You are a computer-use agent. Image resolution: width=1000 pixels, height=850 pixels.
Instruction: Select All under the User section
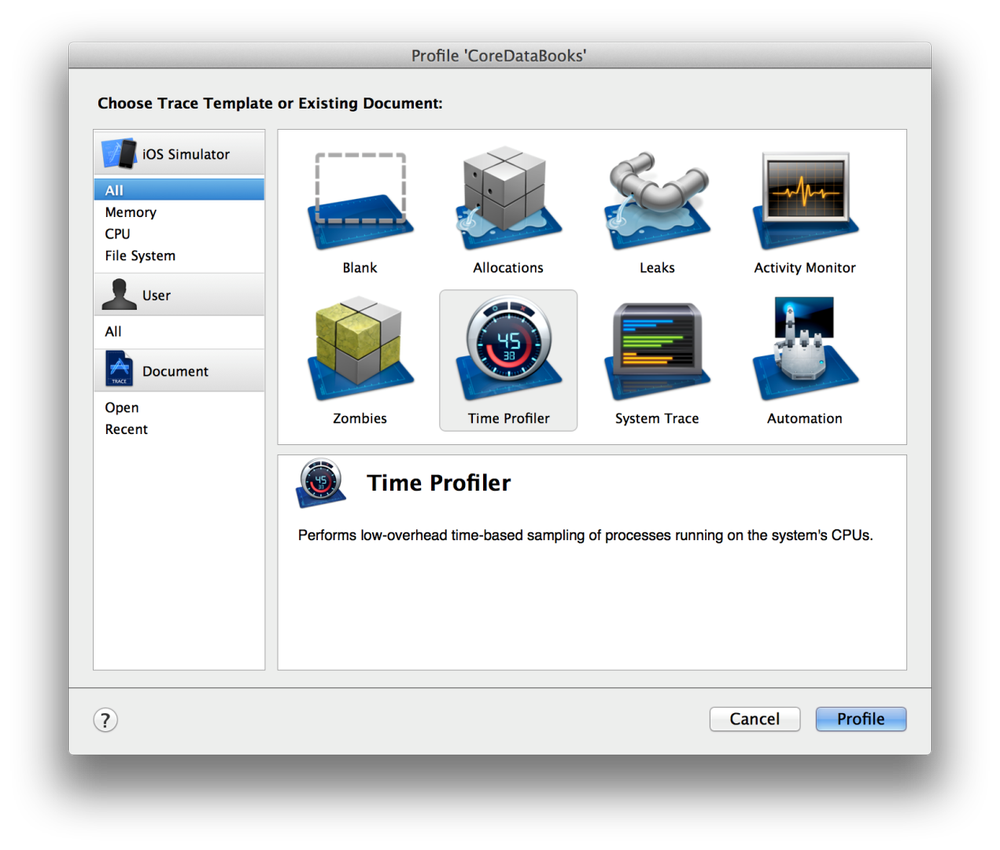click(x=179, y=332)
